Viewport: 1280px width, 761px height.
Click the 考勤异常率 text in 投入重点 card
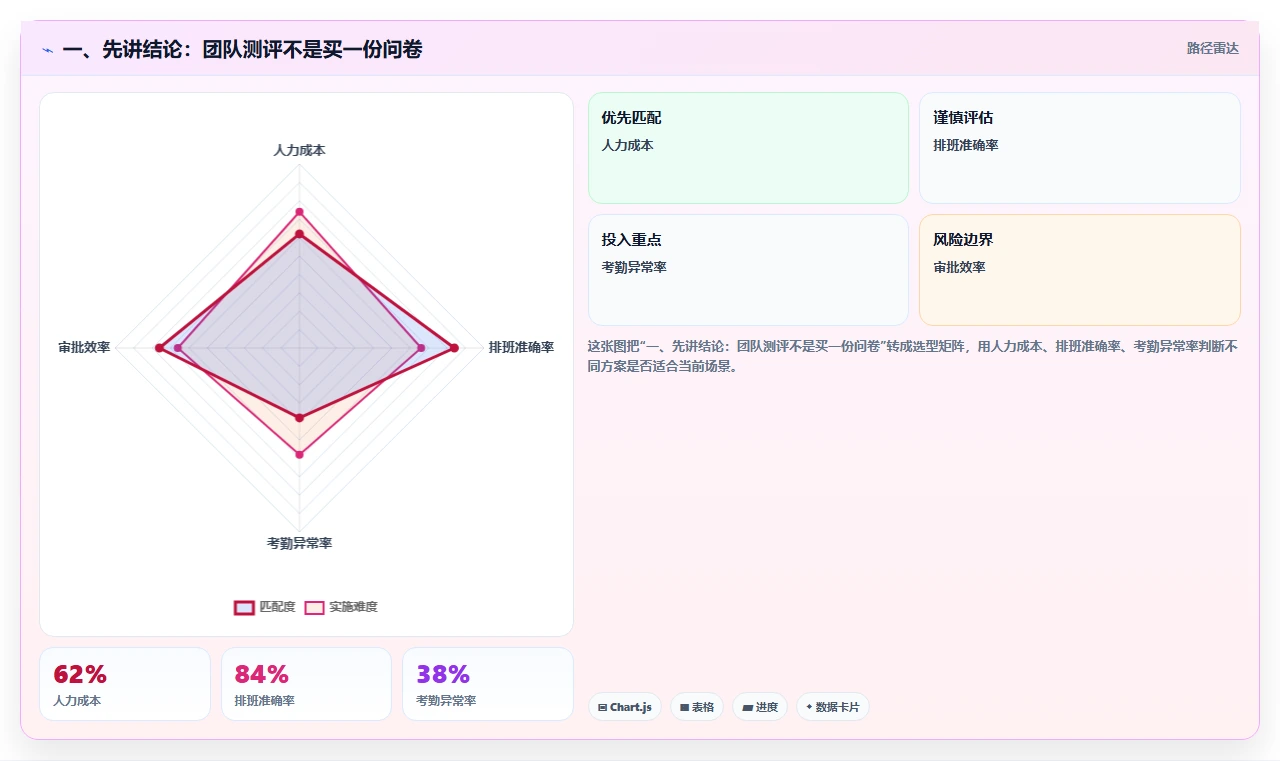tap(634, 268)
